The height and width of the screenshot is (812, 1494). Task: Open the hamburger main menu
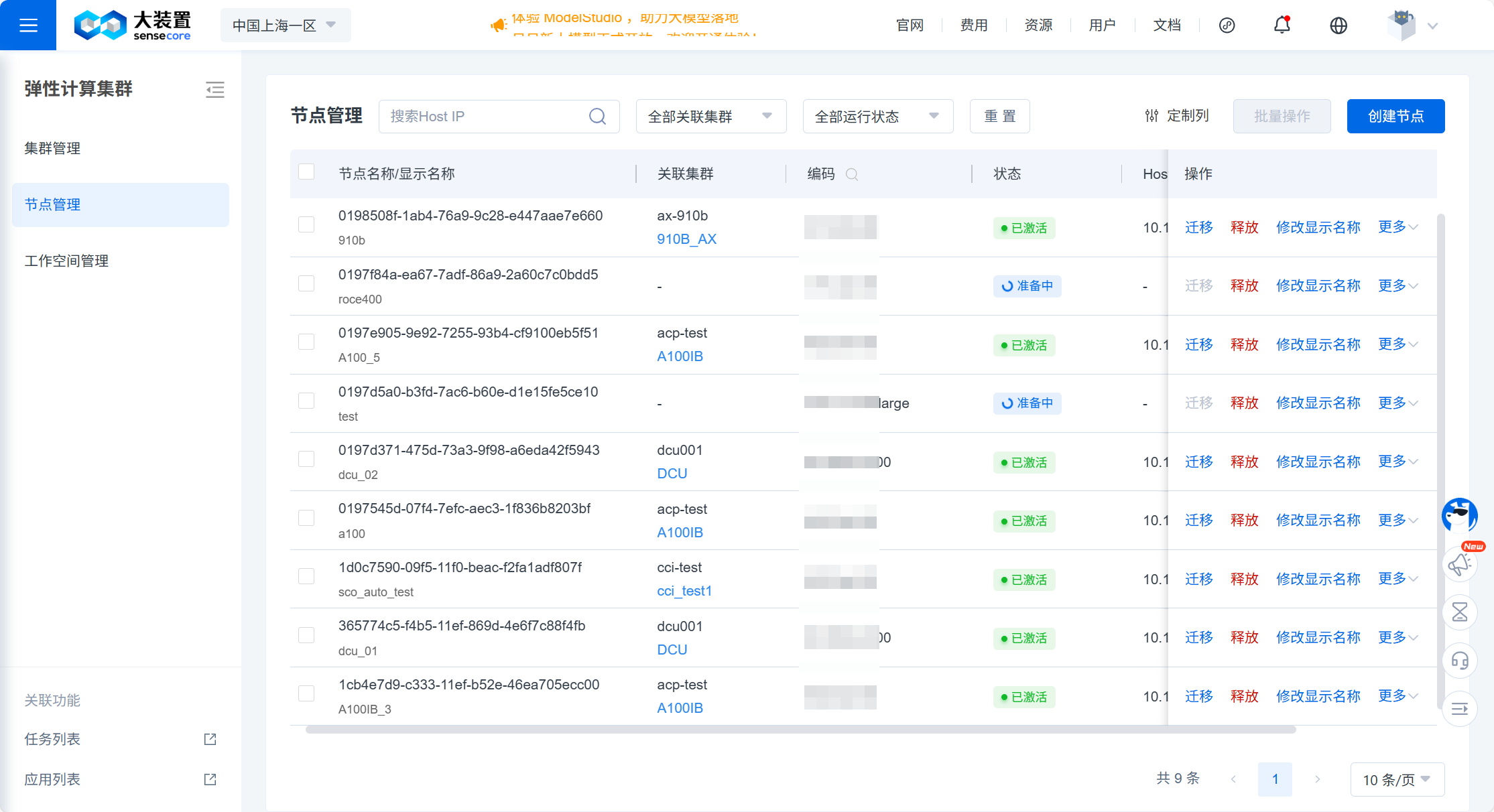point(28,25)
